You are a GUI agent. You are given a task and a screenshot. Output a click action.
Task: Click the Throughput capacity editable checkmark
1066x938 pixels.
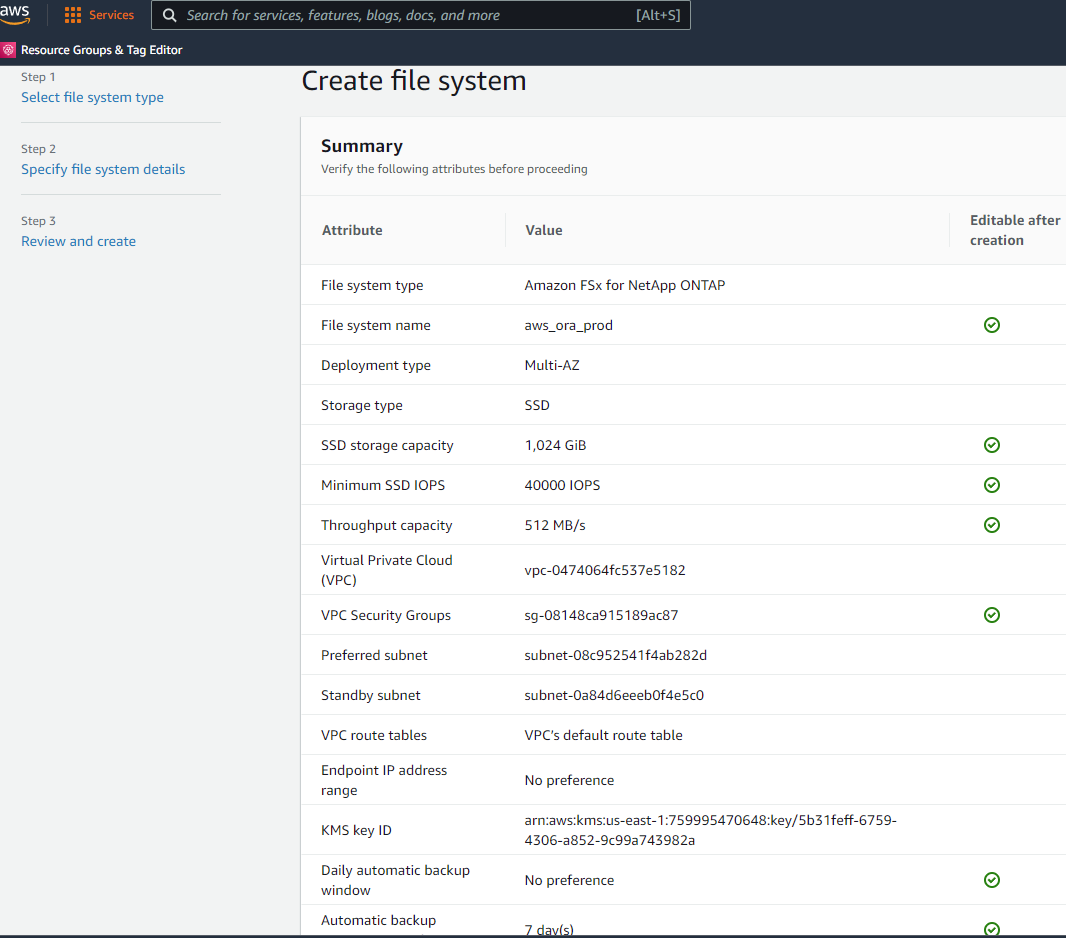tap(992, 525)
